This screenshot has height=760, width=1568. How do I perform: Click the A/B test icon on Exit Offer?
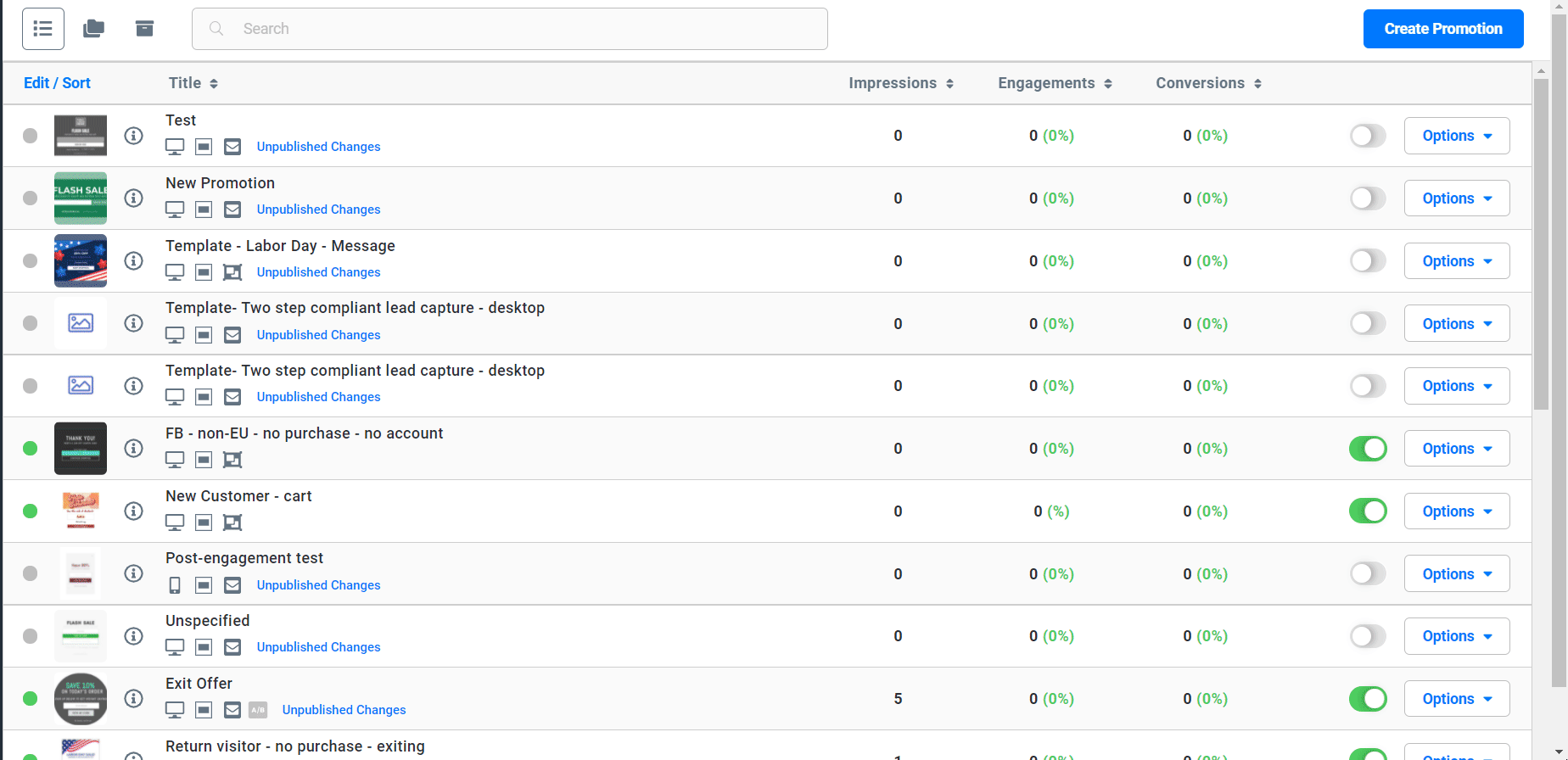point(258,710)
